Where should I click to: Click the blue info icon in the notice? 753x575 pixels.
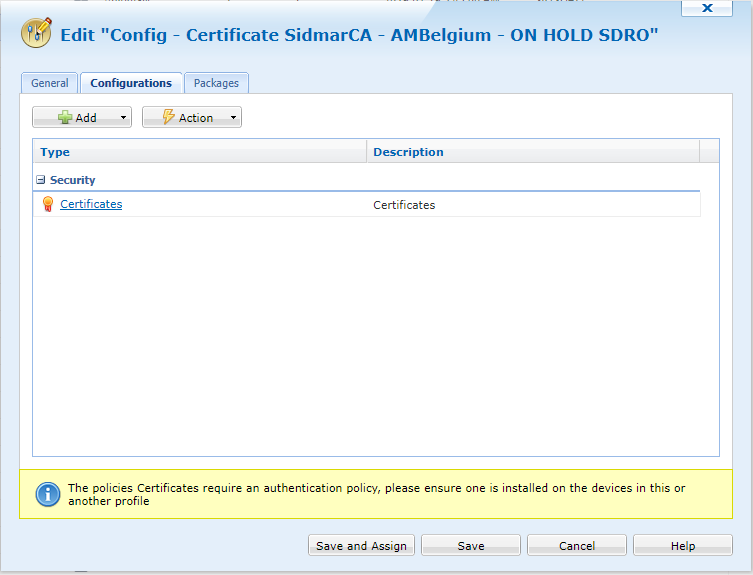click(47, 494)
